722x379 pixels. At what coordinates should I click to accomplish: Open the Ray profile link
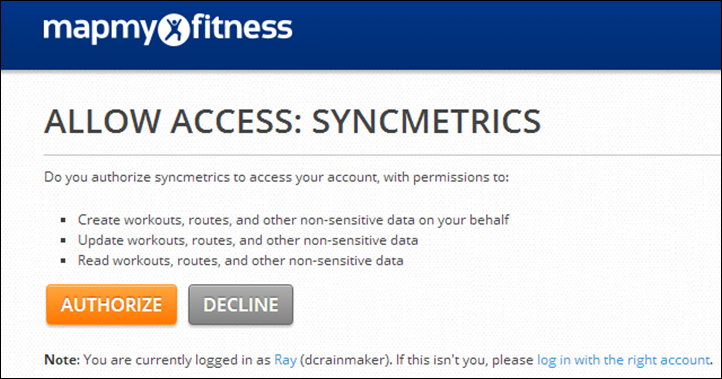click(x=285, y=360)
